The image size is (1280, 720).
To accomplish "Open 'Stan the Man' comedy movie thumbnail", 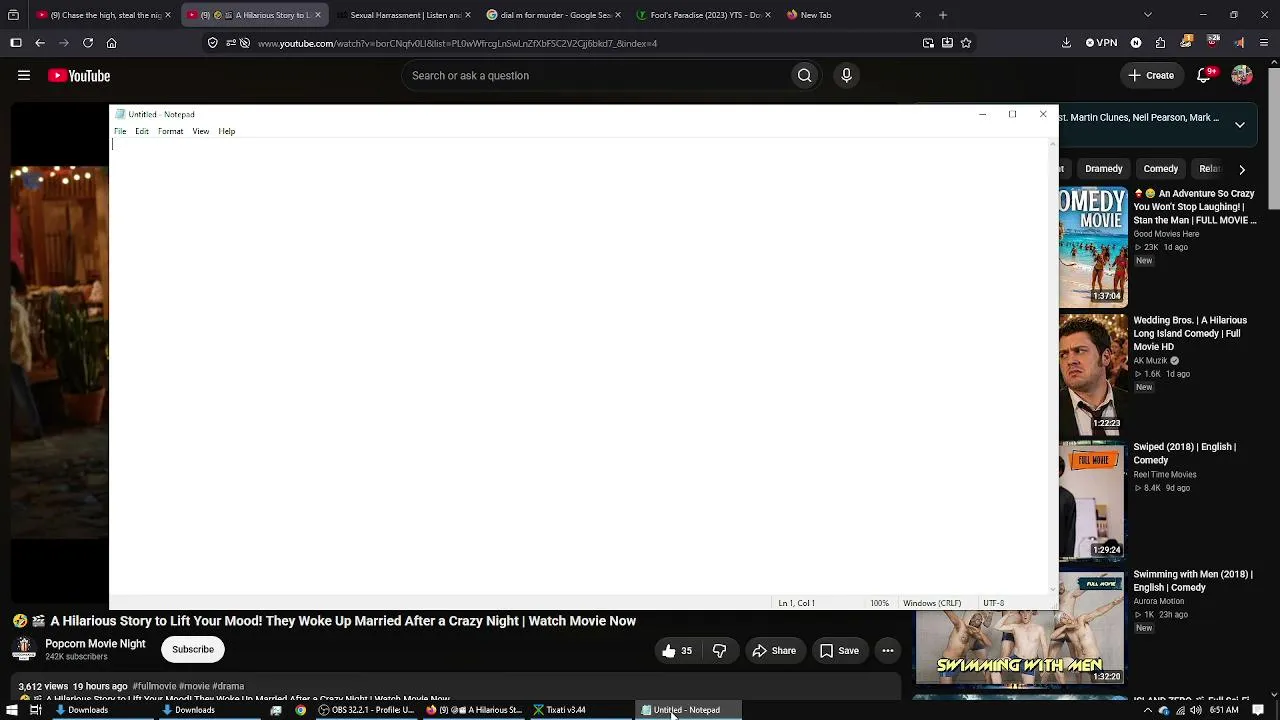I will point(1093,246).
